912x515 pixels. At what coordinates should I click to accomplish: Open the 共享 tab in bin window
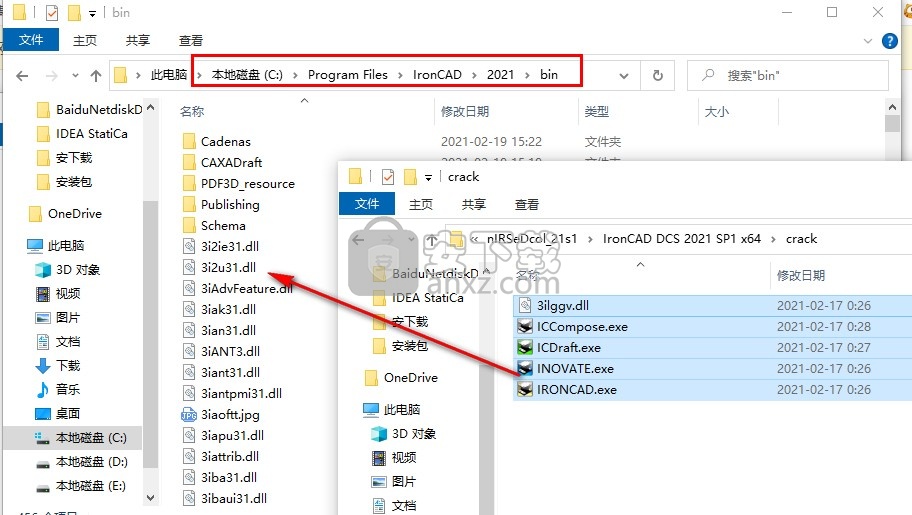coord(138,40)
